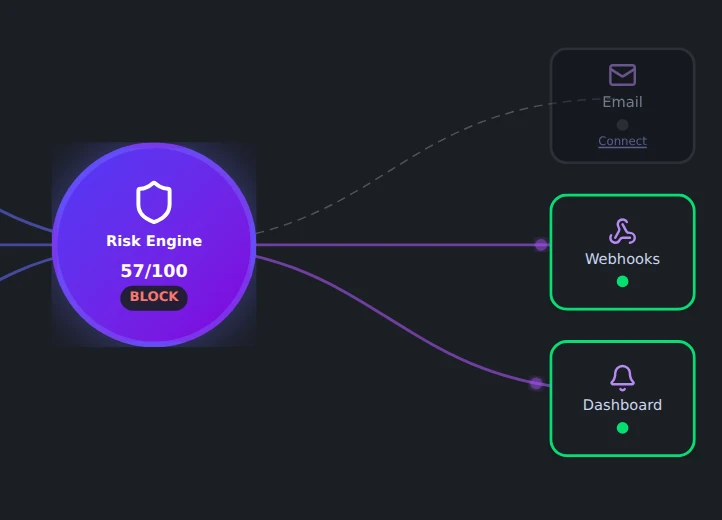Click the gray status dot under Email
The width and height of the screenshot is (722, 520).
tap(622, 125)
